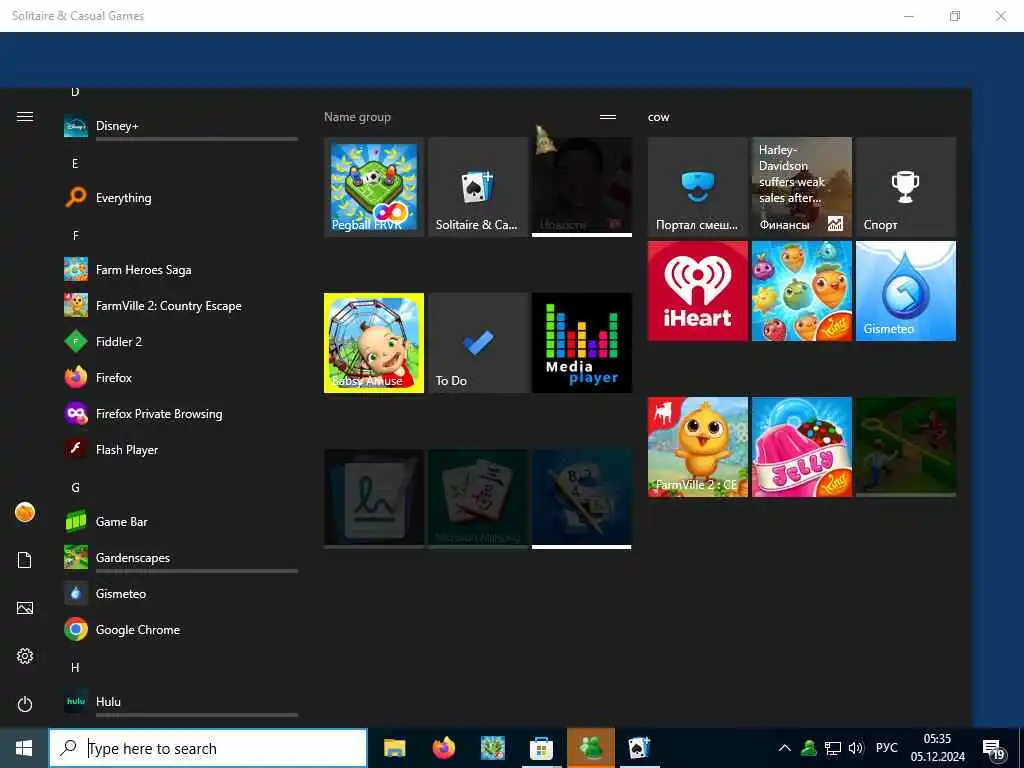
Task: Launch Gardenscapes from the app list
Action: coord(181,557)
